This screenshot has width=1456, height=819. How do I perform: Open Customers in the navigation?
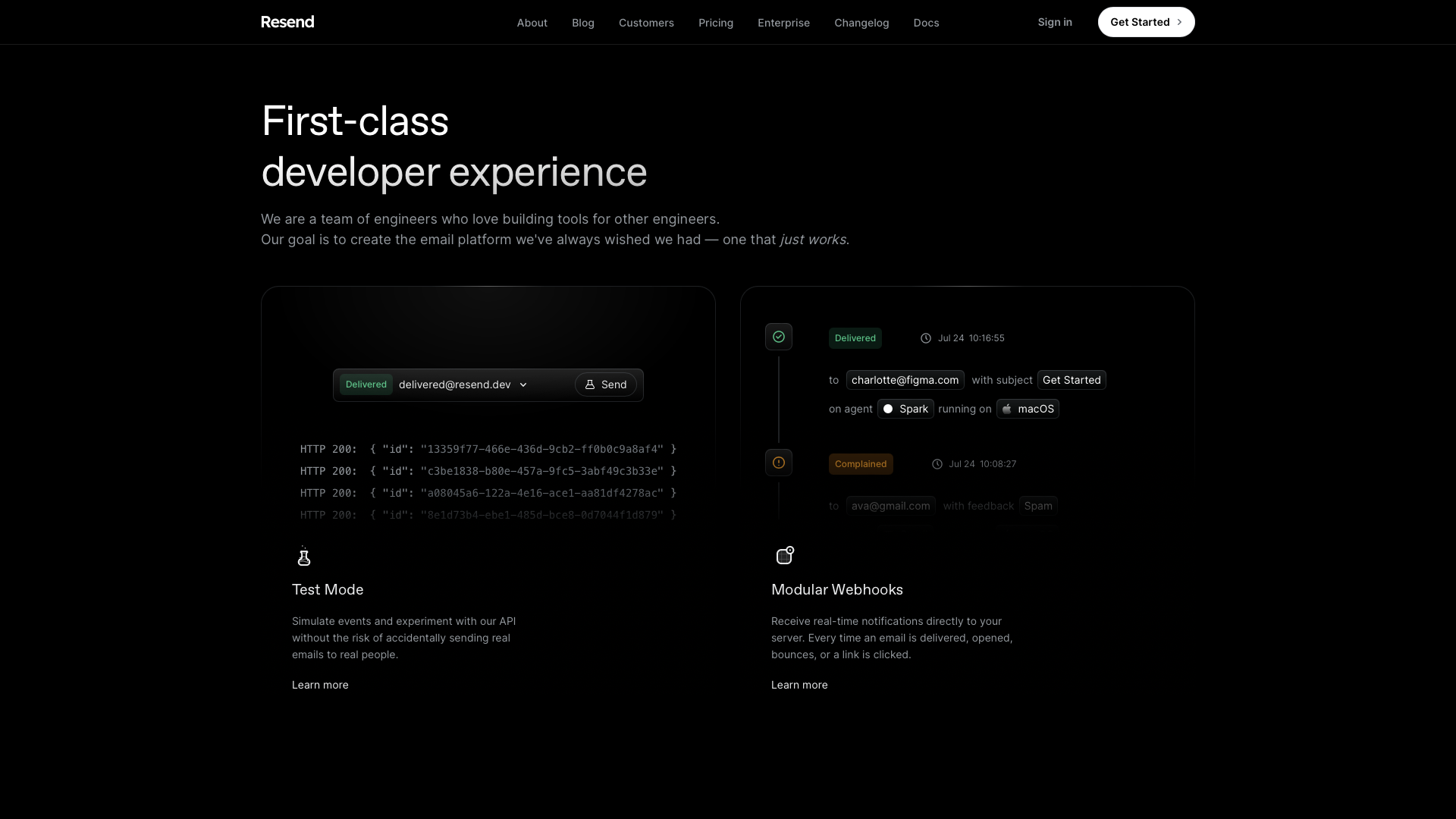646,23
